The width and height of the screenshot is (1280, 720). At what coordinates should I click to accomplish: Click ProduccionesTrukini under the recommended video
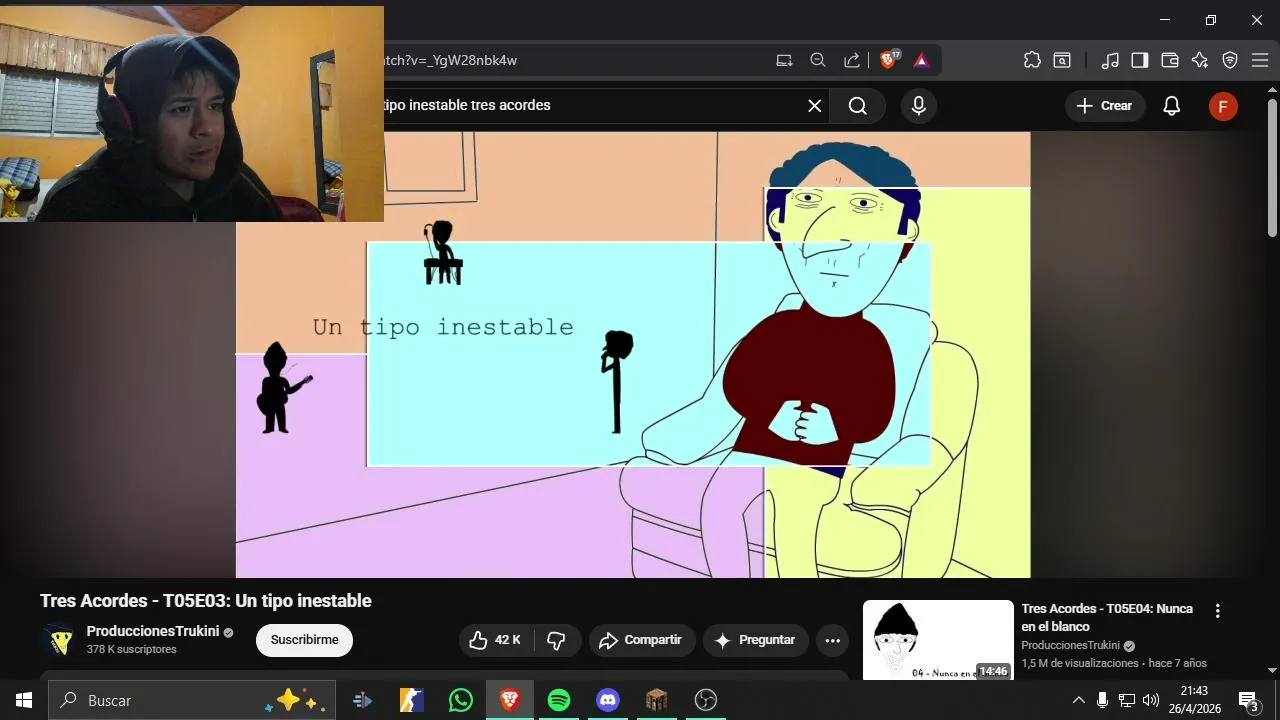pos(1070,645)
